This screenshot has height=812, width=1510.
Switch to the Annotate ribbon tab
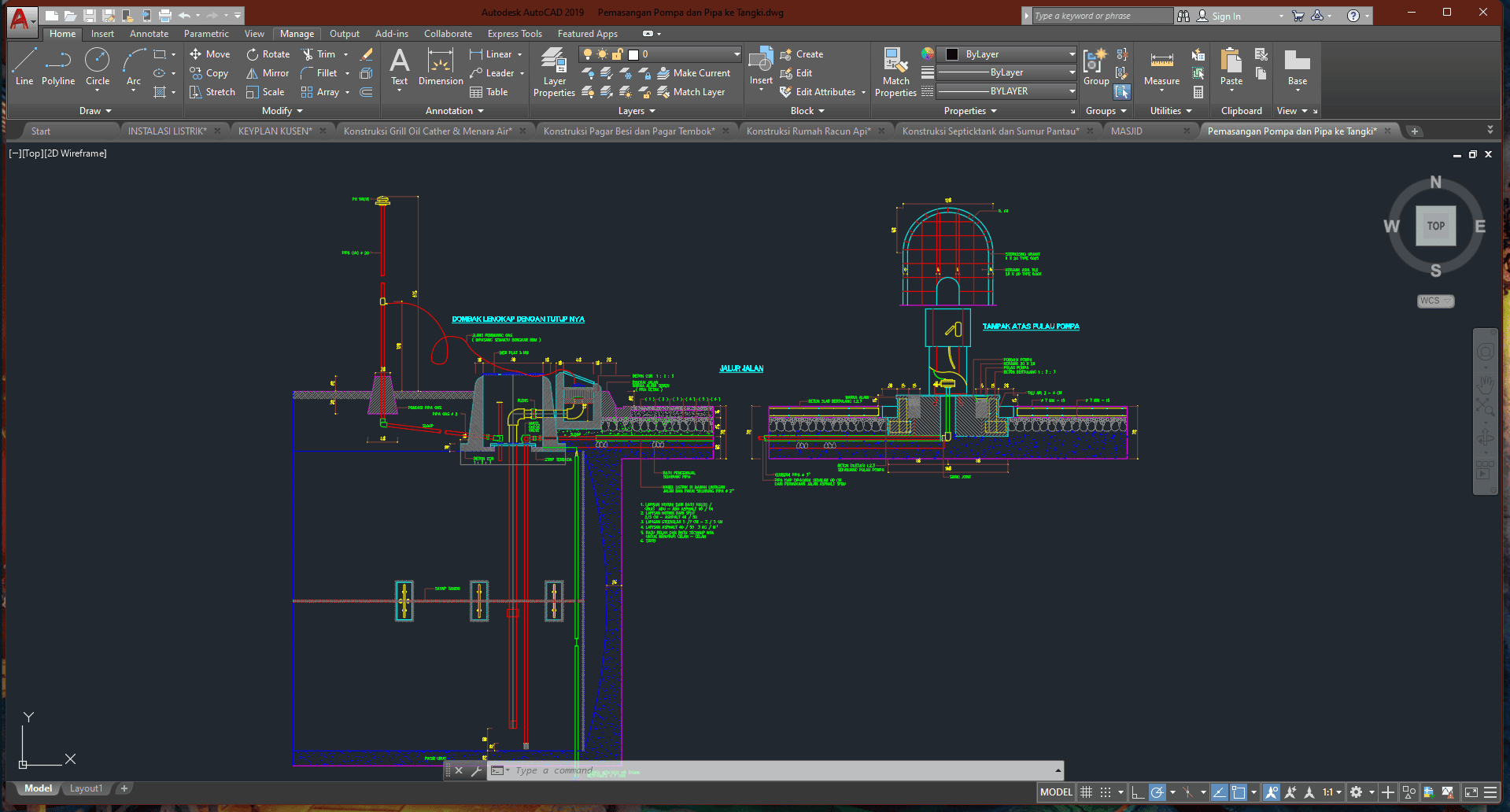pos(149,34)
